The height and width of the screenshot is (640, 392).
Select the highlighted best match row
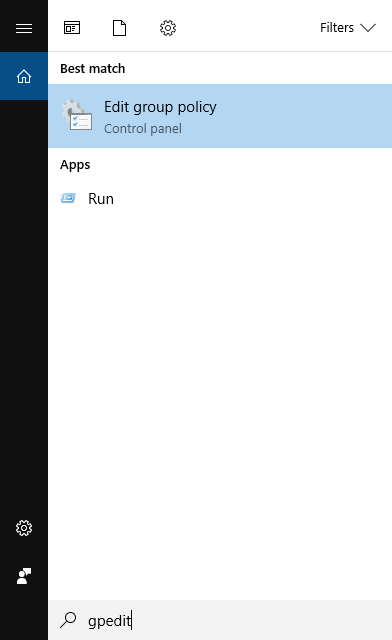(220, 116)
